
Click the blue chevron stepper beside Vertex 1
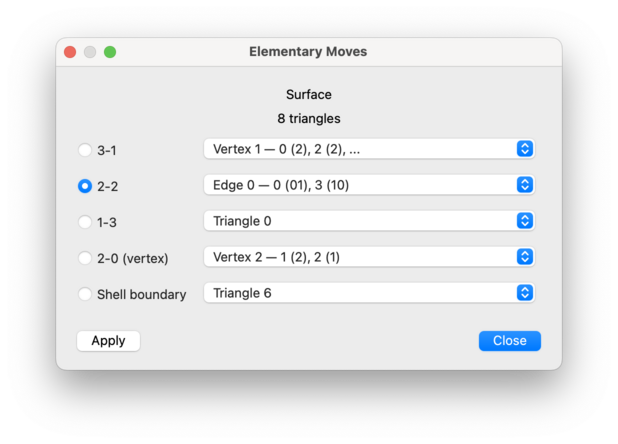[525, 149]
